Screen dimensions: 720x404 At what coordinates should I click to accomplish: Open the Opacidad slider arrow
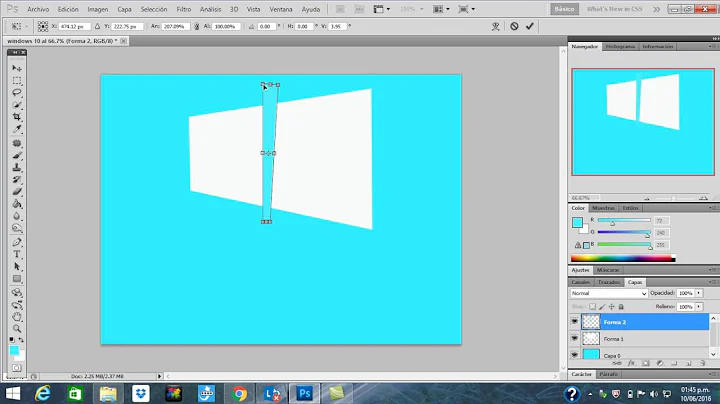pos(698,293)
